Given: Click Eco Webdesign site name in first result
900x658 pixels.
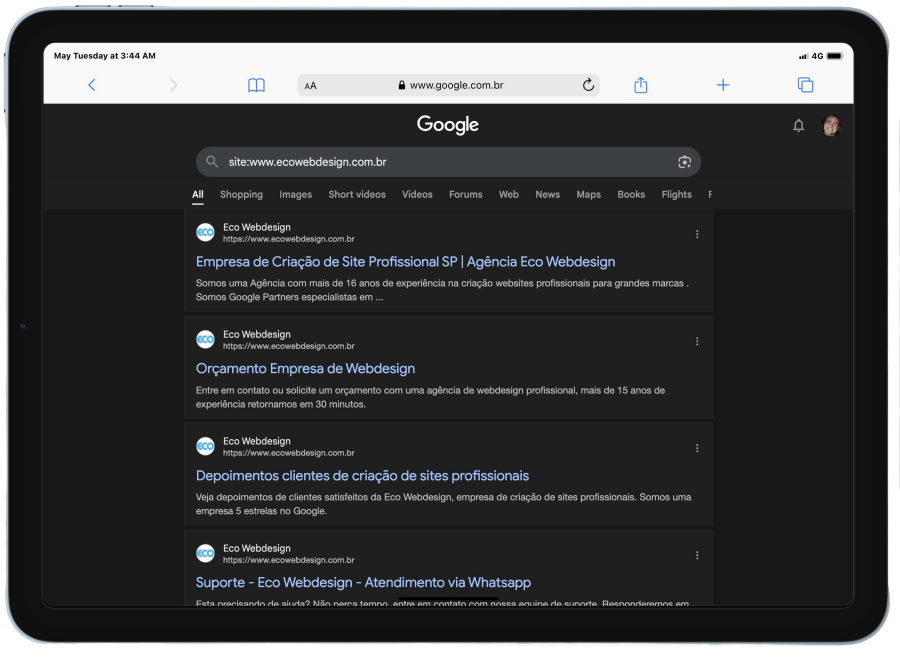Looking at the screenshot, I should pyautogui.click(x=257, y=227).
